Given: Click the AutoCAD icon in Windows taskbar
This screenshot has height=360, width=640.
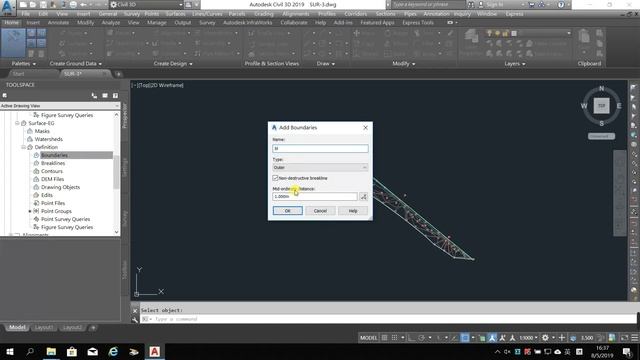Looking at the screenshot, I should point(154,351).
